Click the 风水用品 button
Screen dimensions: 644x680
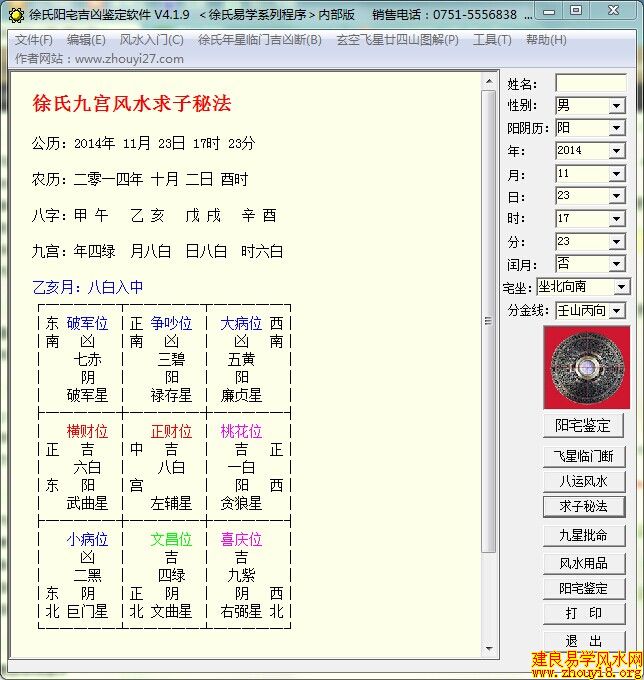click(584, 563)
